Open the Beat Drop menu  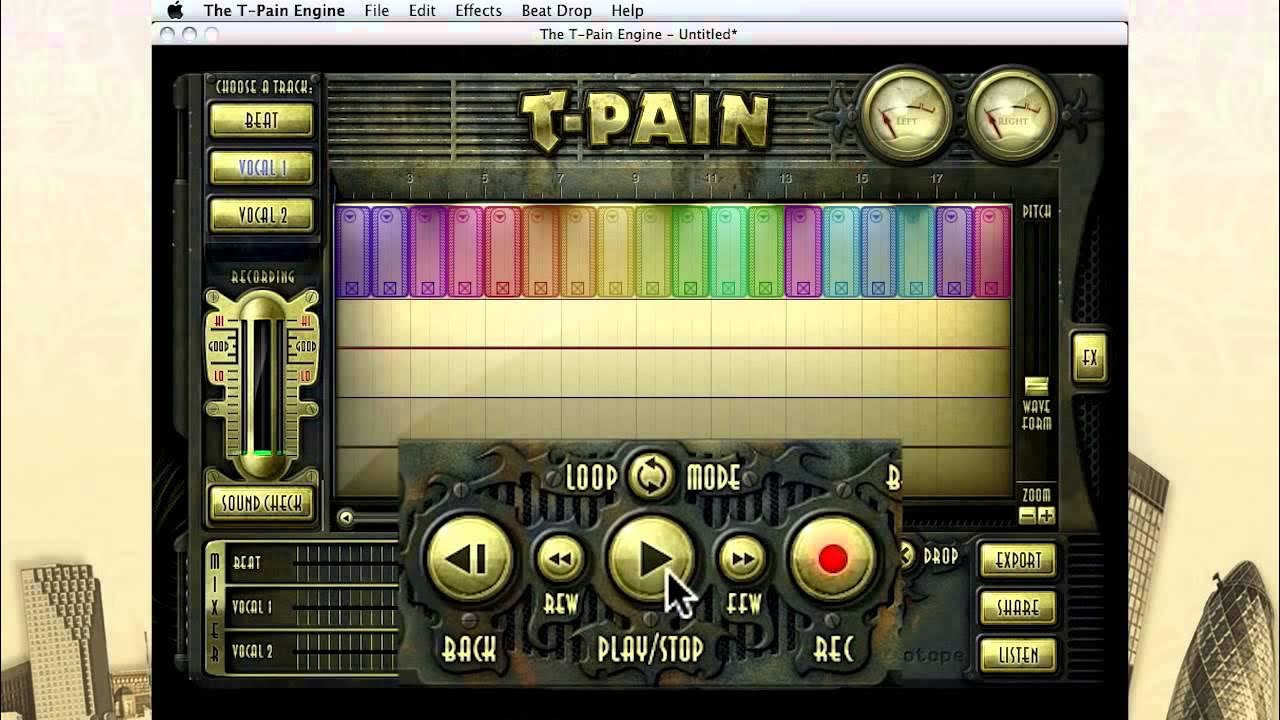coord(556,10)
